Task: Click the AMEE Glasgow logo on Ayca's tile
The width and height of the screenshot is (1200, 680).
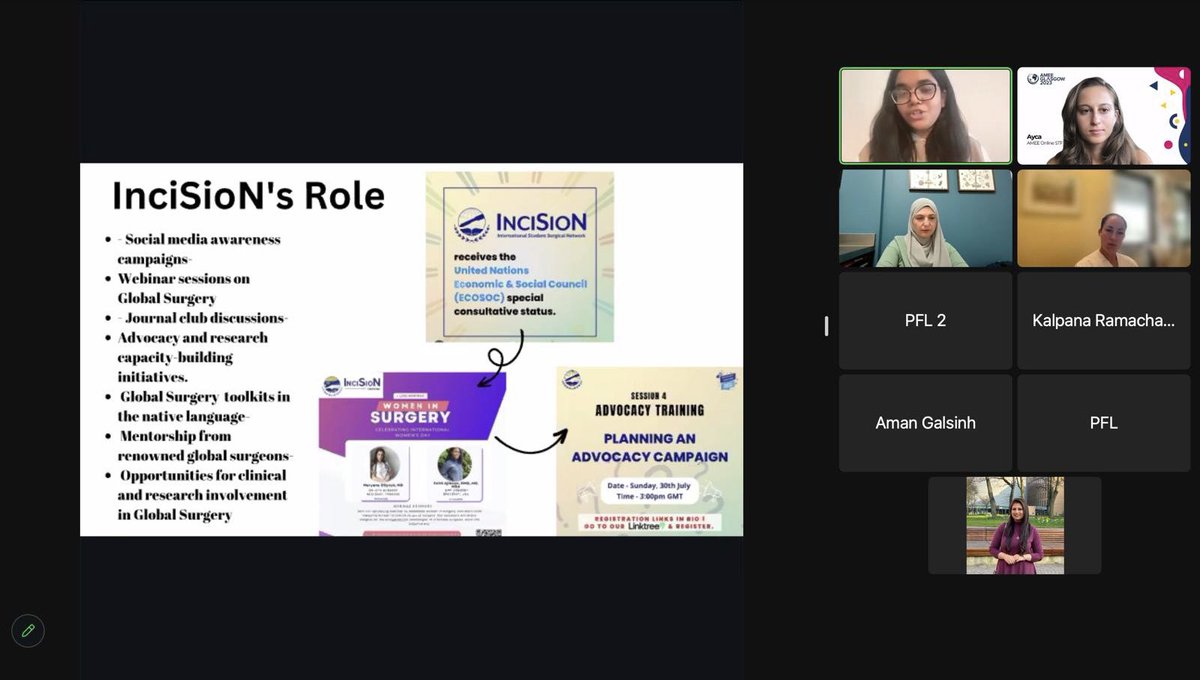Action: click(x=1046, y=80)
